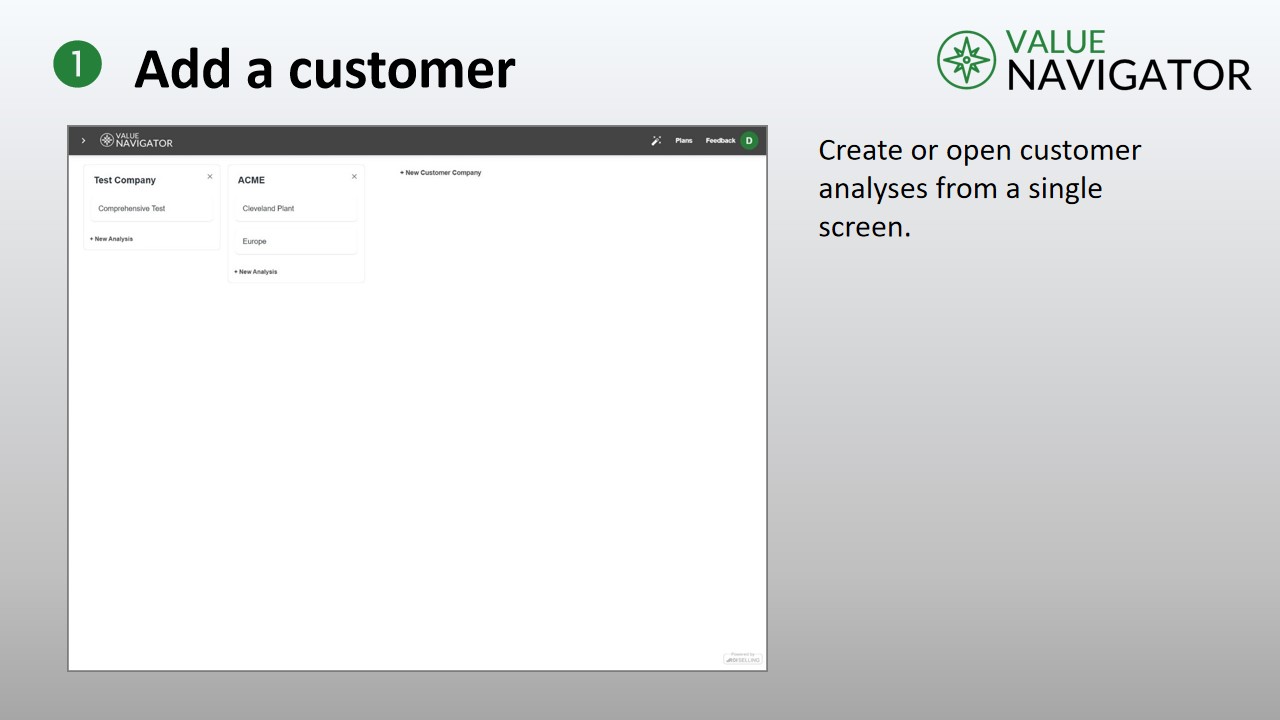The height and width of the screenshot is (720, 1280).
Task: Add New Analysis under Test Company
Action: coord(111,239)
